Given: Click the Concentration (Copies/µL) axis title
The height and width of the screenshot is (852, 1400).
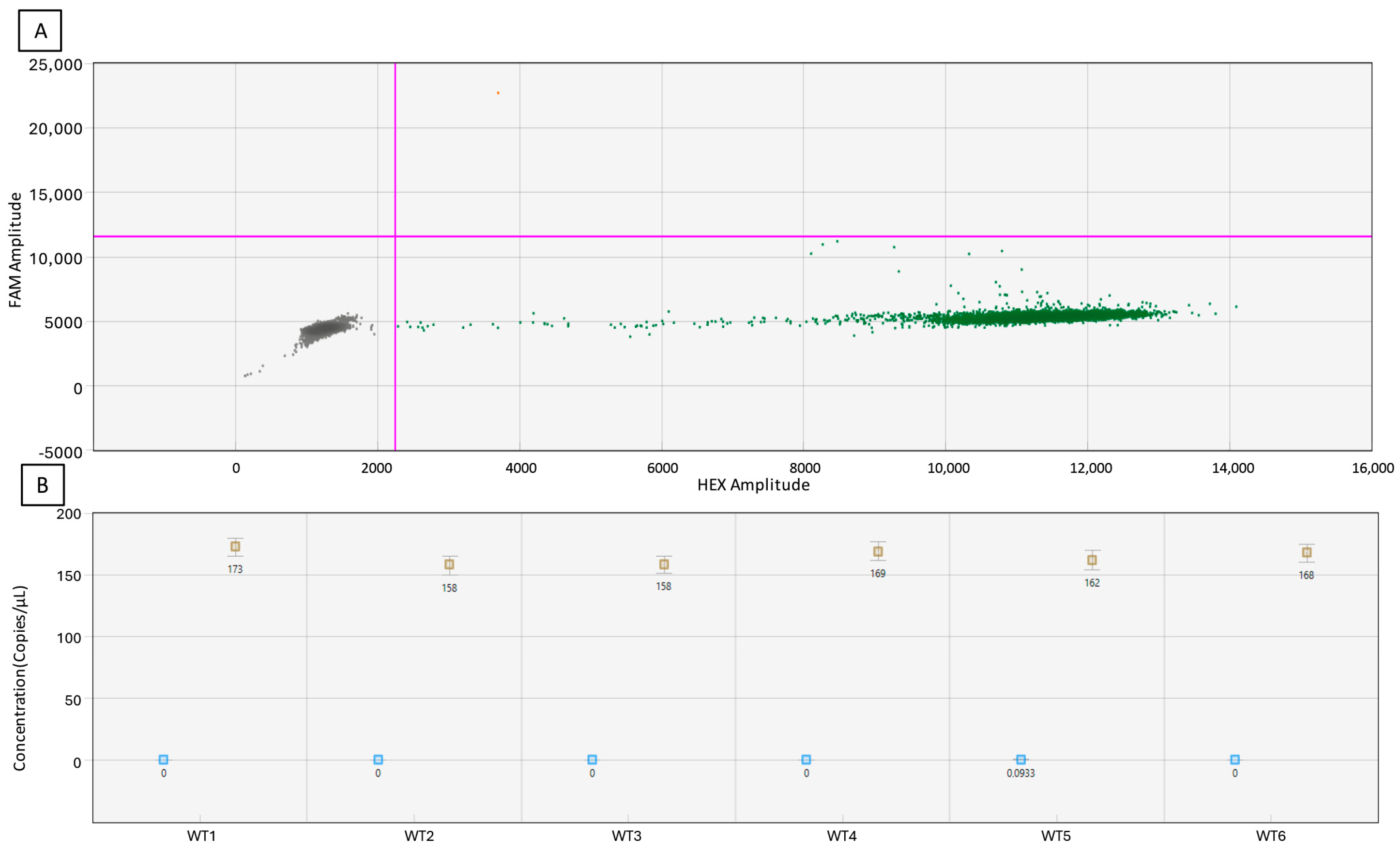Looking at the screenshot, I should click(x=20, y=678).
